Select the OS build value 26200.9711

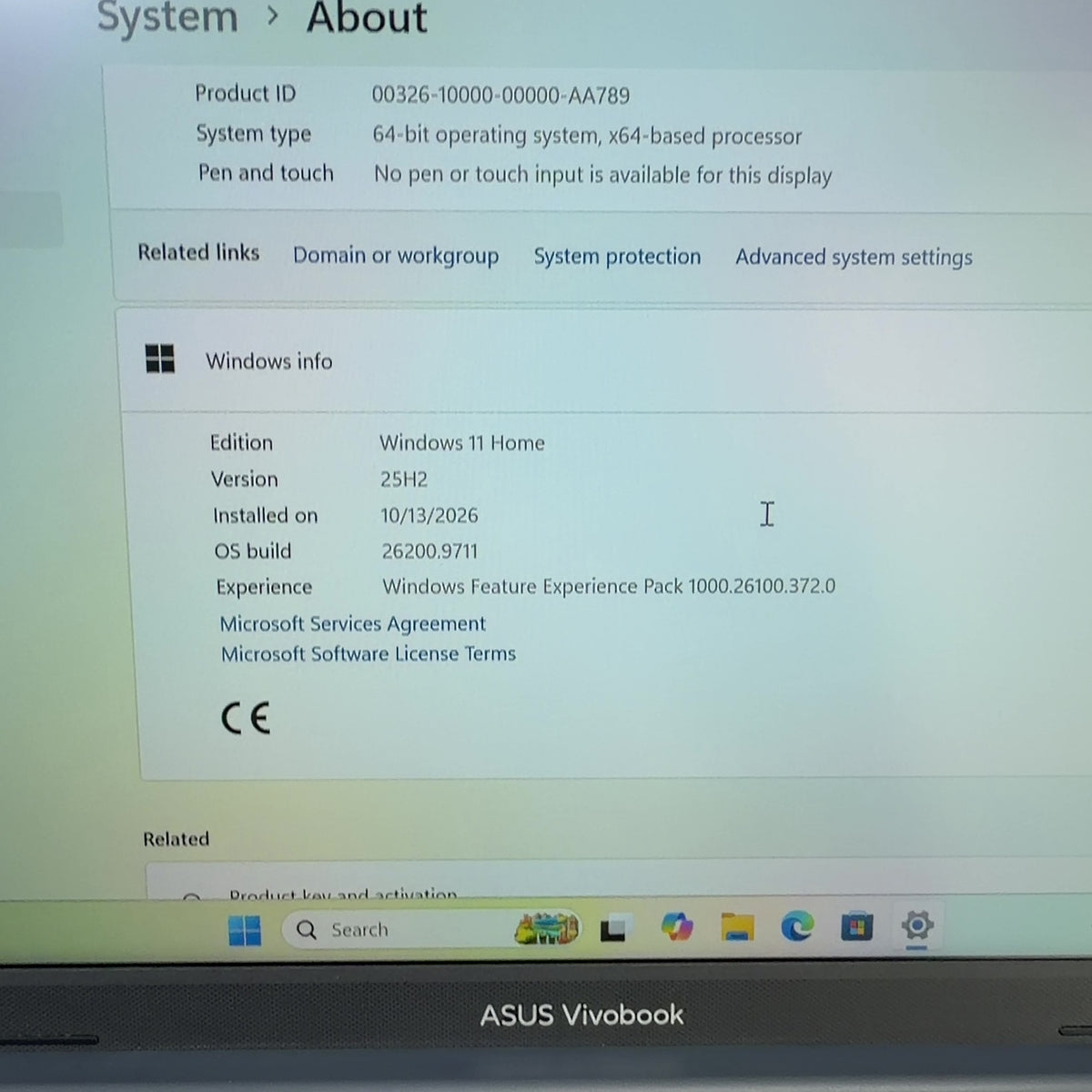pos(430,551)
